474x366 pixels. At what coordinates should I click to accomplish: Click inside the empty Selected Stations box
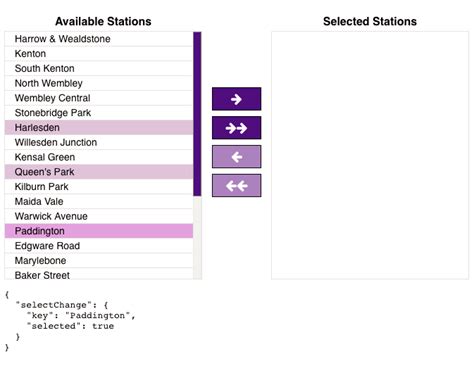click(370, 155)
